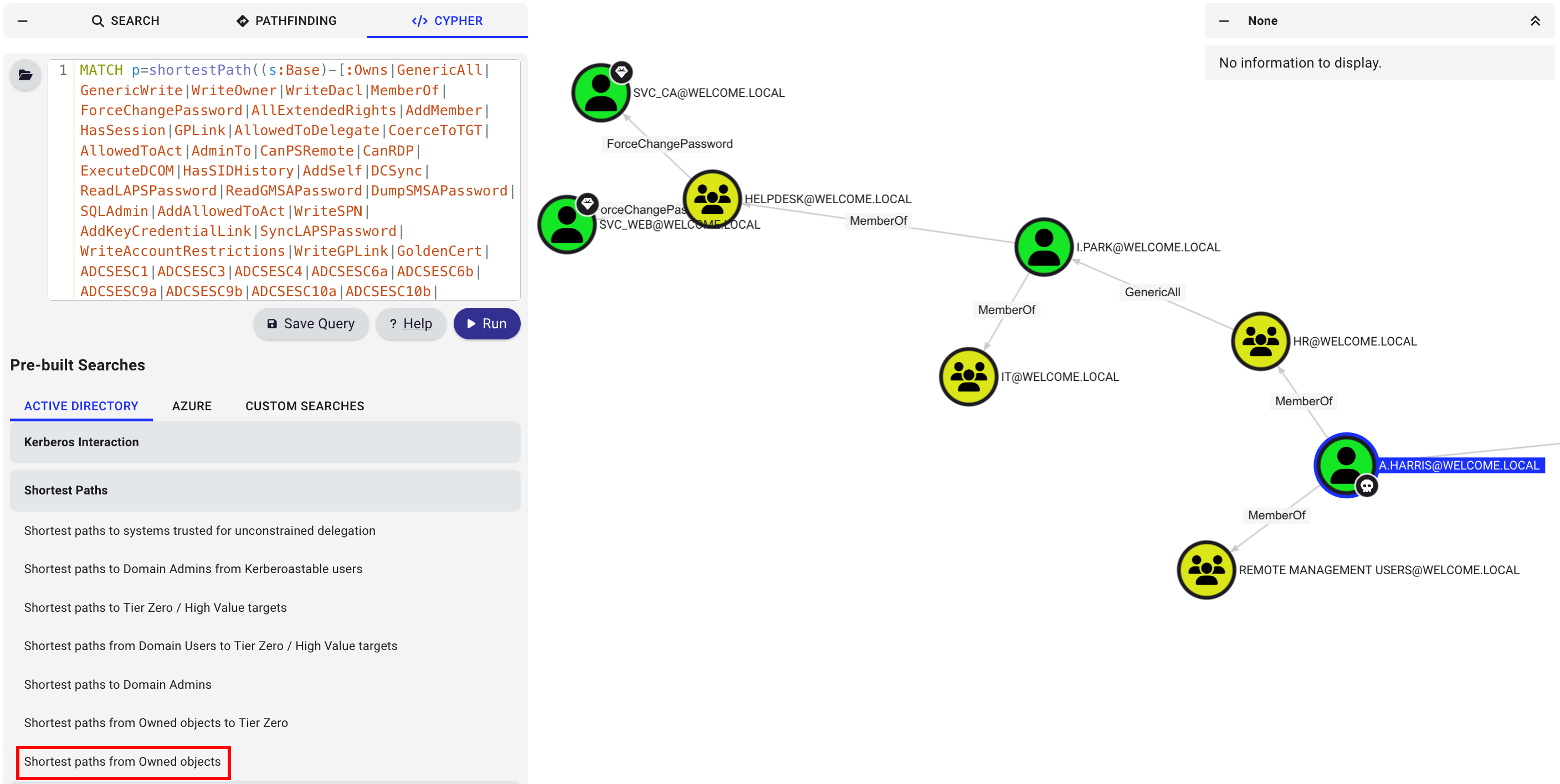
Task: Collapse the entity info panel chevrons
Action: [x=1535, y=20]
